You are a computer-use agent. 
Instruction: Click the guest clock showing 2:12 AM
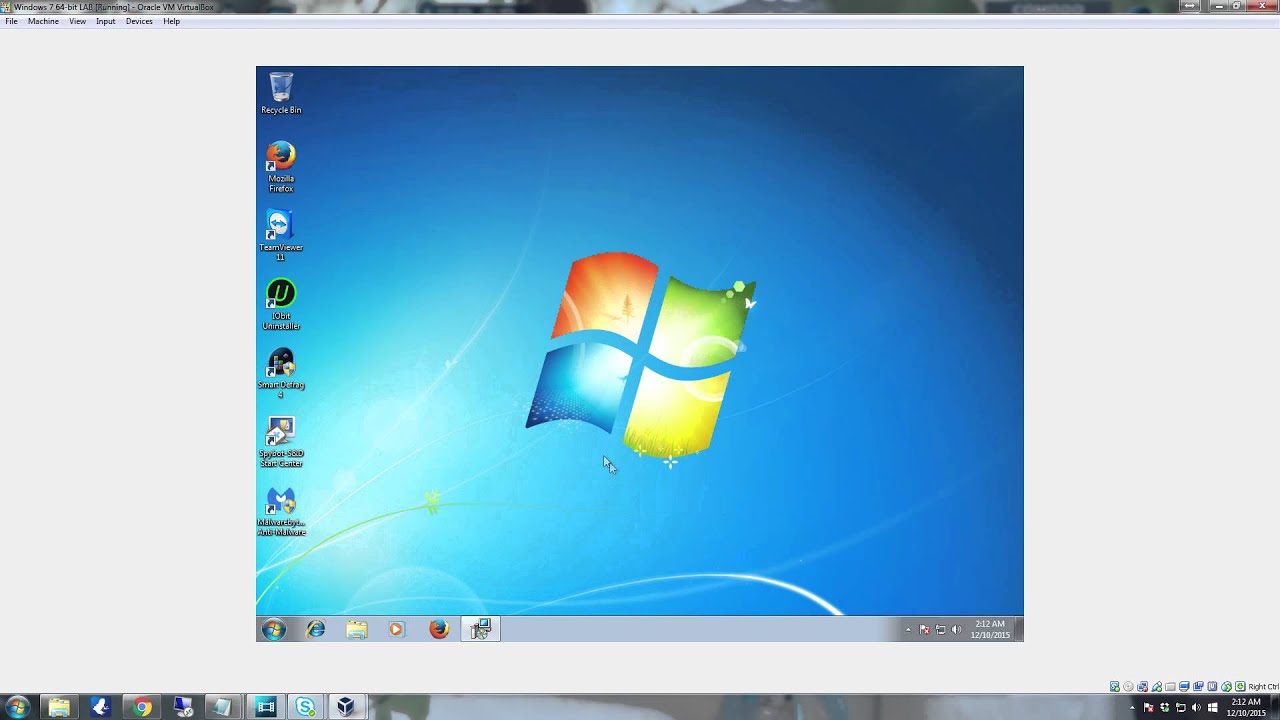pos(990,629)
